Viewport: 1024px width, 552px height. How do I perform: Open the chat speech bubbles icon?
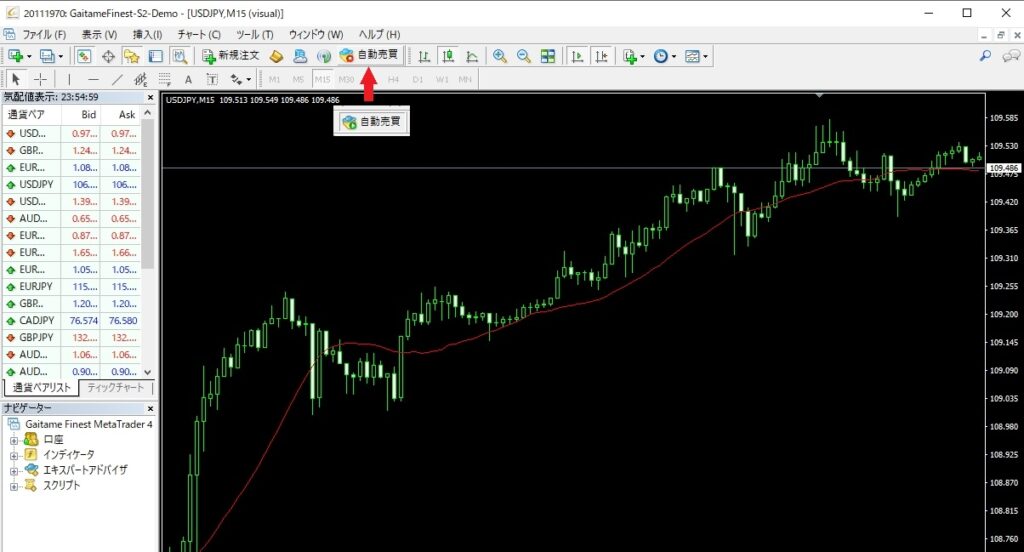1011,57
